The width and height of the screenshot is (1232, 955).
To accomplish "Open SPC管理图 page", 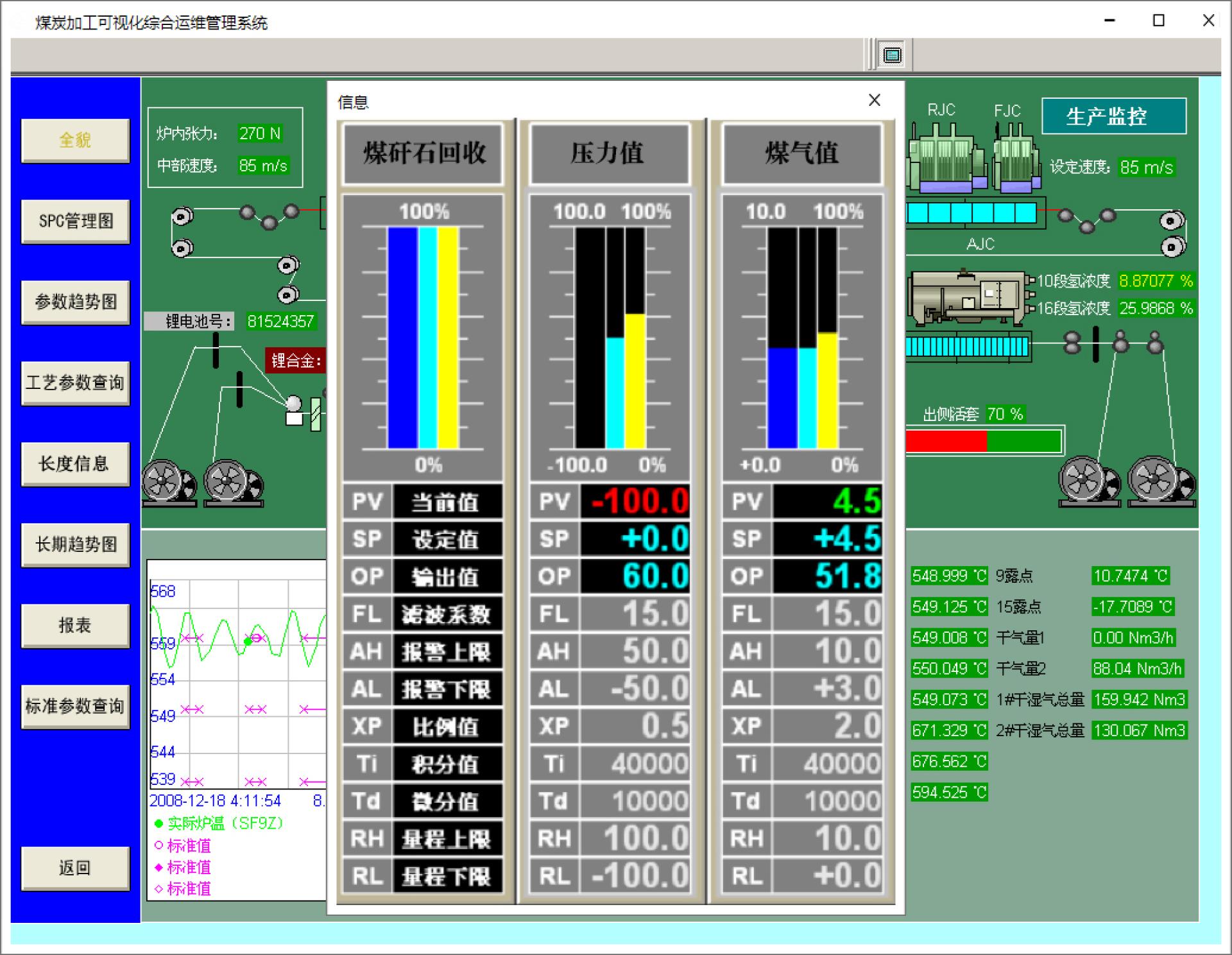I will point(75,221).
